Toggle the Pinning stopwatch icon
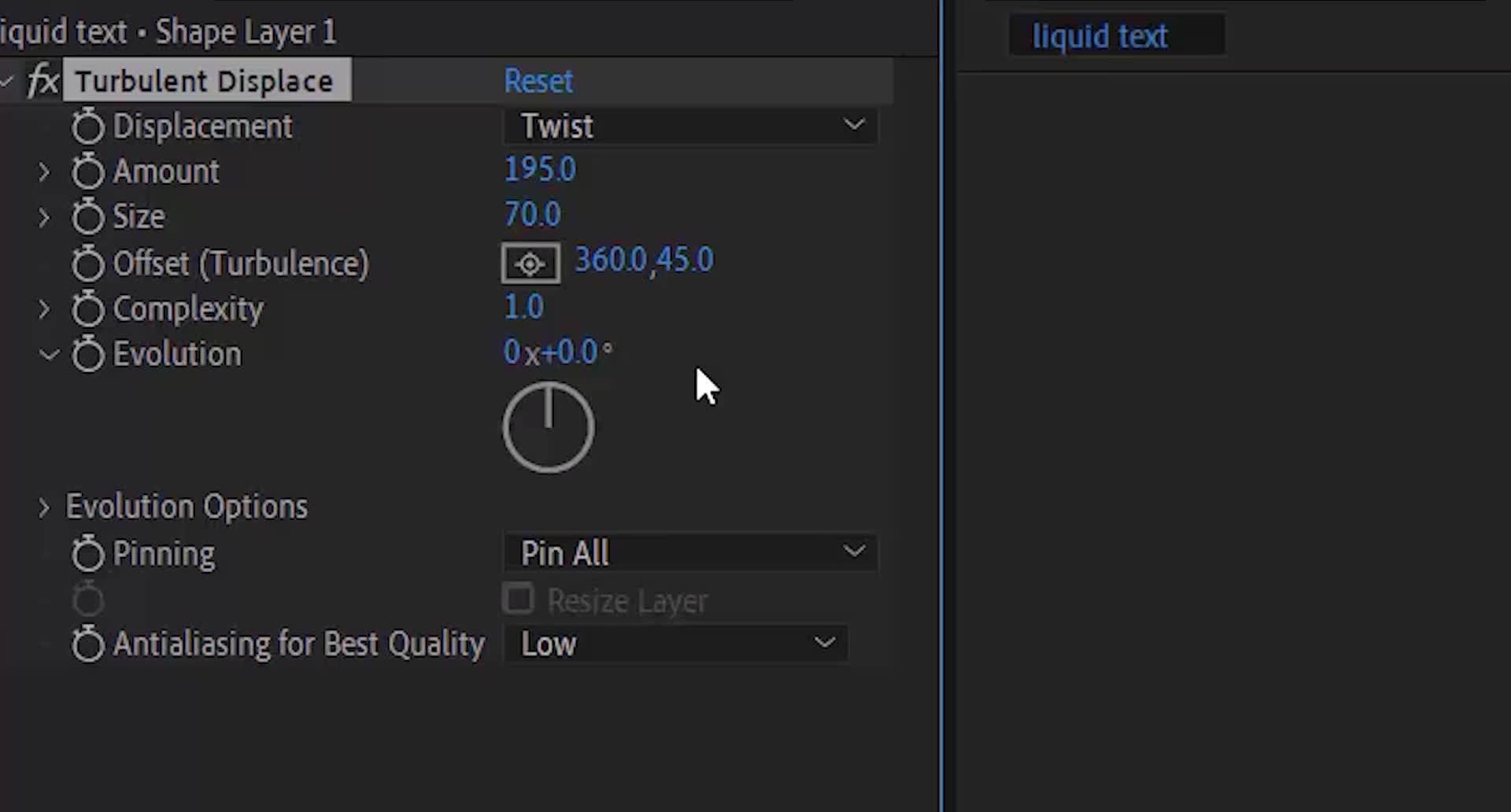The width and height of the screenshot is (1511, 812). 87,554
